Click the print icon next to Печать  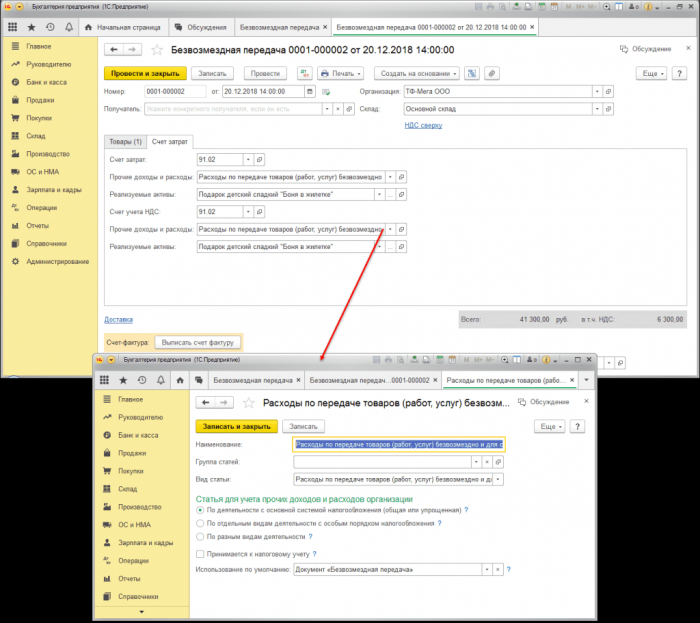click(325, 74)
